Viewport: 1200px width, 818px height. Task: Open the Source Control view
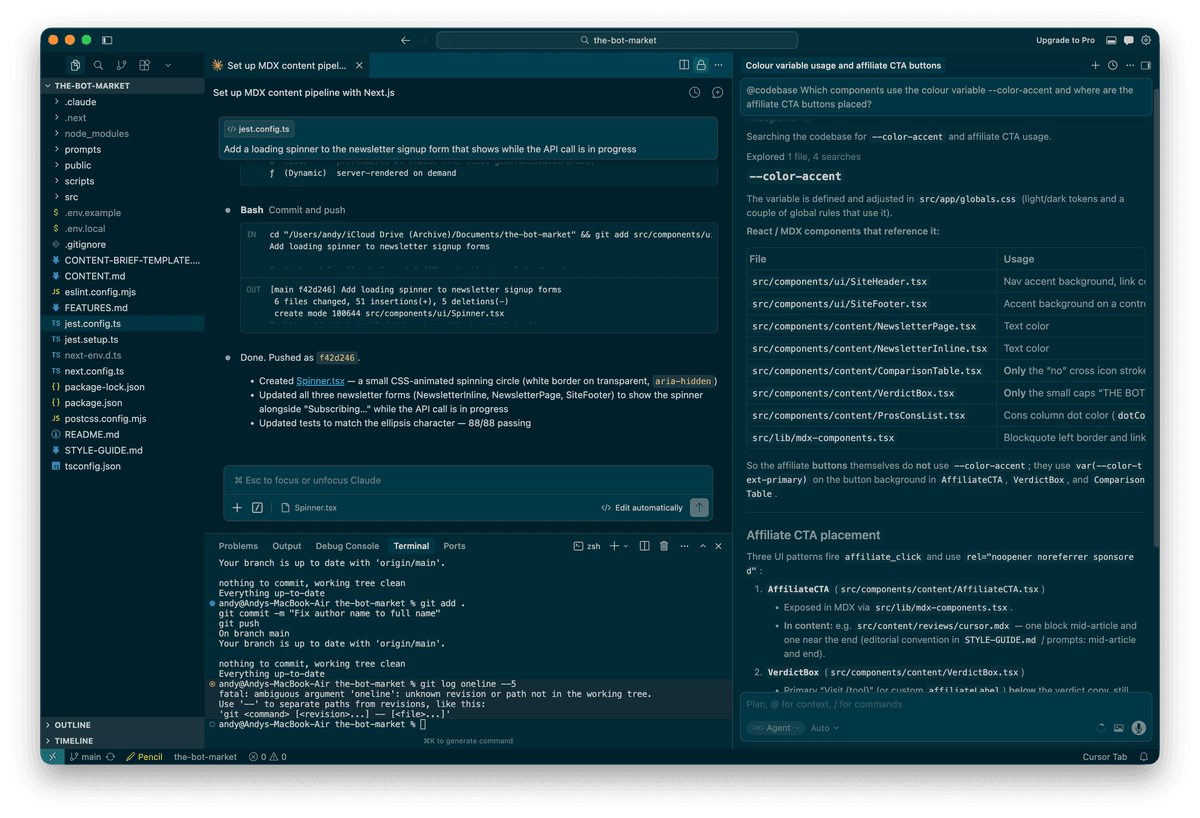coord(121,64)
